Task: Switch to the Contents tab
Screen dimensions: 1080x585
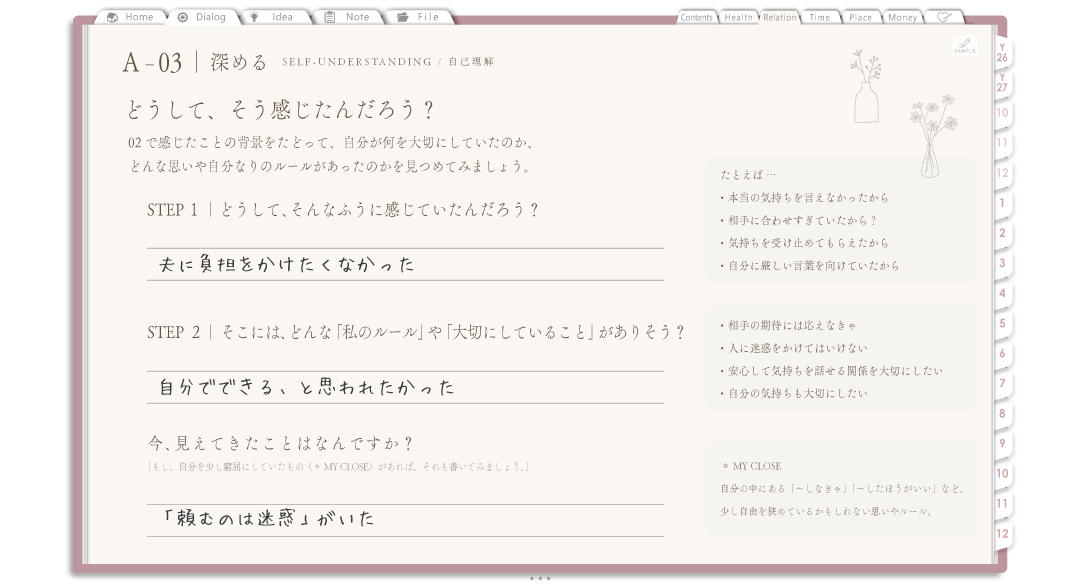Action: pyautogui.click(x=696, y=17)
